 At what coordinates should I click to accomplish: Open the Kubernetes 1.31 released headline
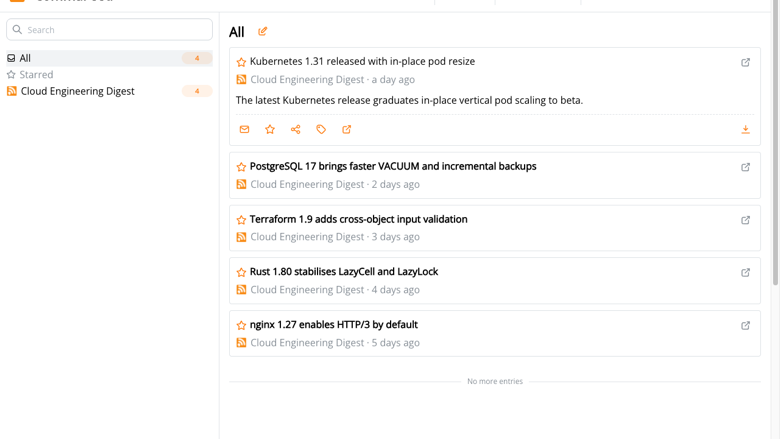pyautogui.click(x=362, y=62)
